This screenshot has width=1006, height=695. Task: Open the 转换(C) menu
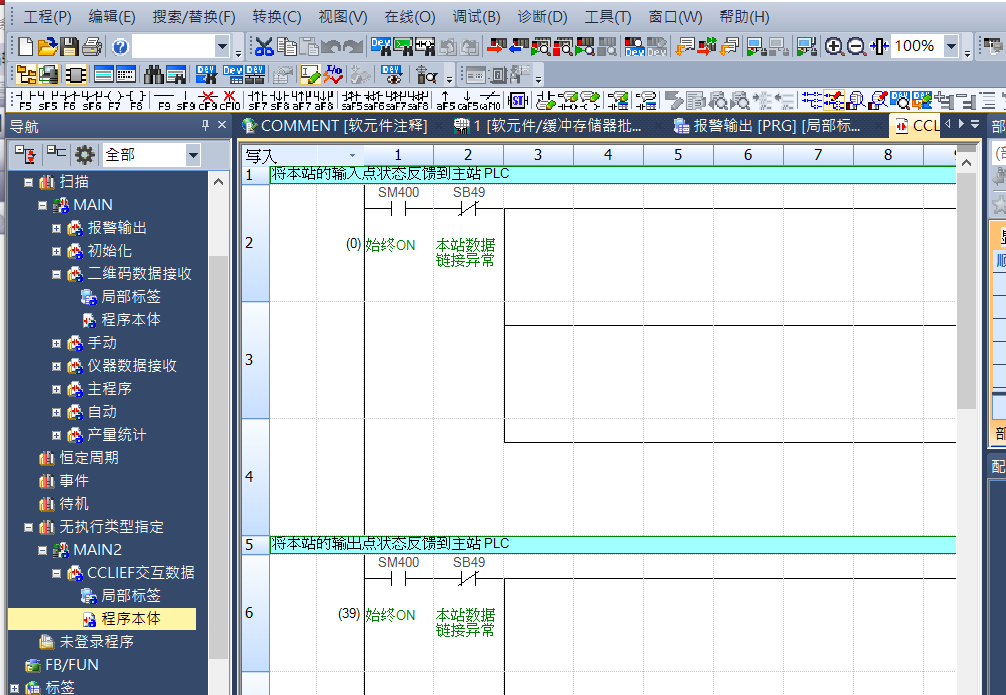(x=277, y=17)
